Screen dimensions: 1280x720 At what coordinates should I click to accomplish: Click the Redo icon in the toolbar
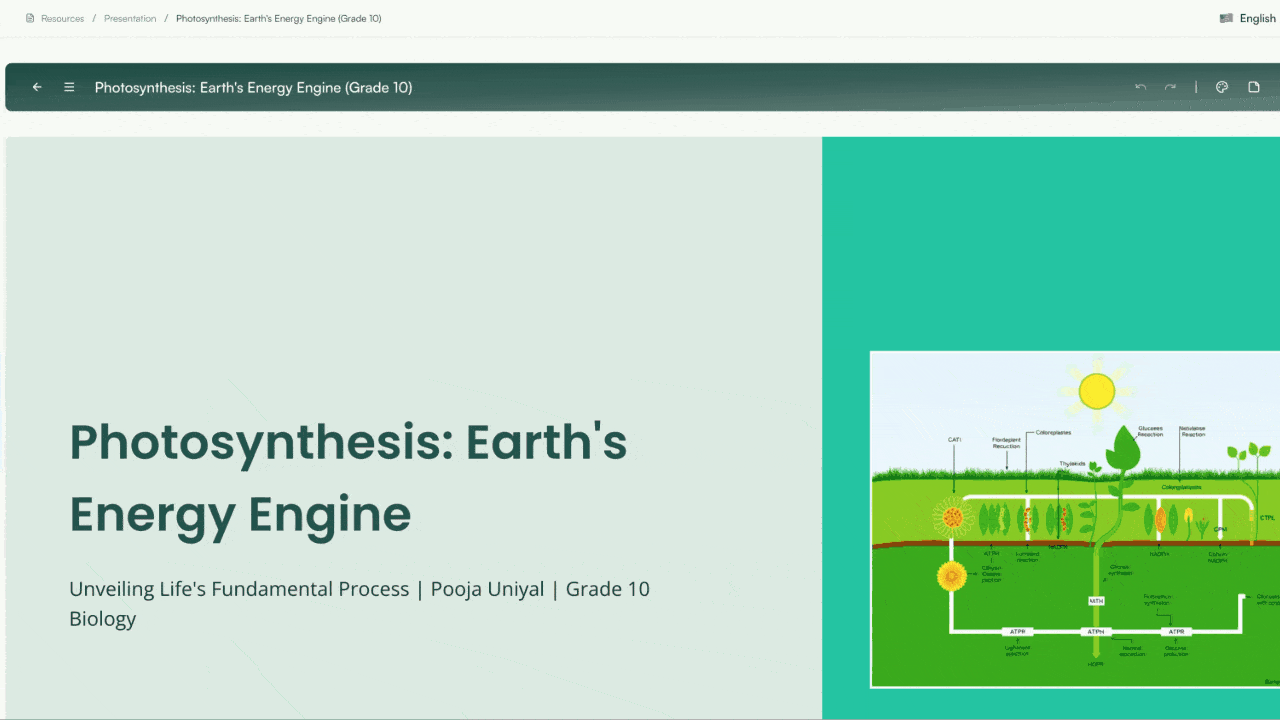(1170, 87)
